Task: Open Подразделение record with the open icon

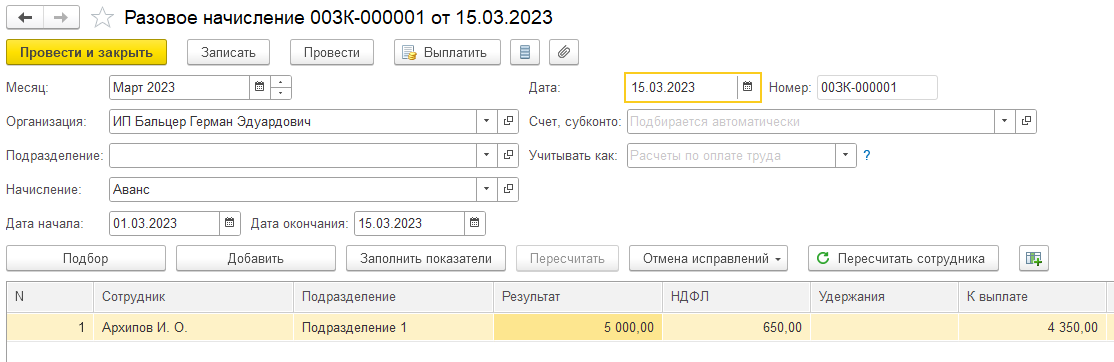Action: click(x=508, y=155)
